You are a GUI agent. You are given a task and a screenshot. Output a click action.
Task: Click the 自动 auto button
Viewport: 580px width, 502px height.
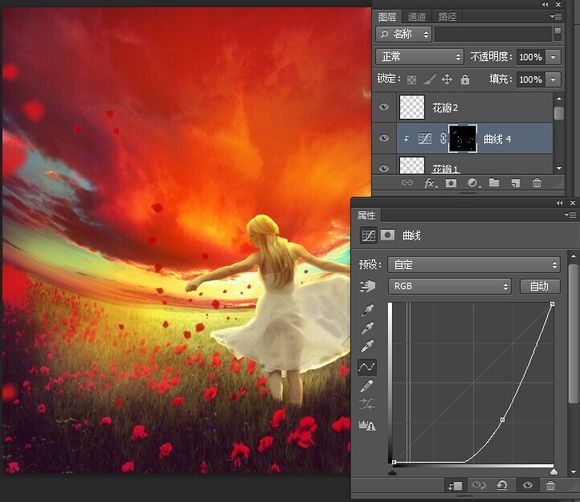pos(540,286)
